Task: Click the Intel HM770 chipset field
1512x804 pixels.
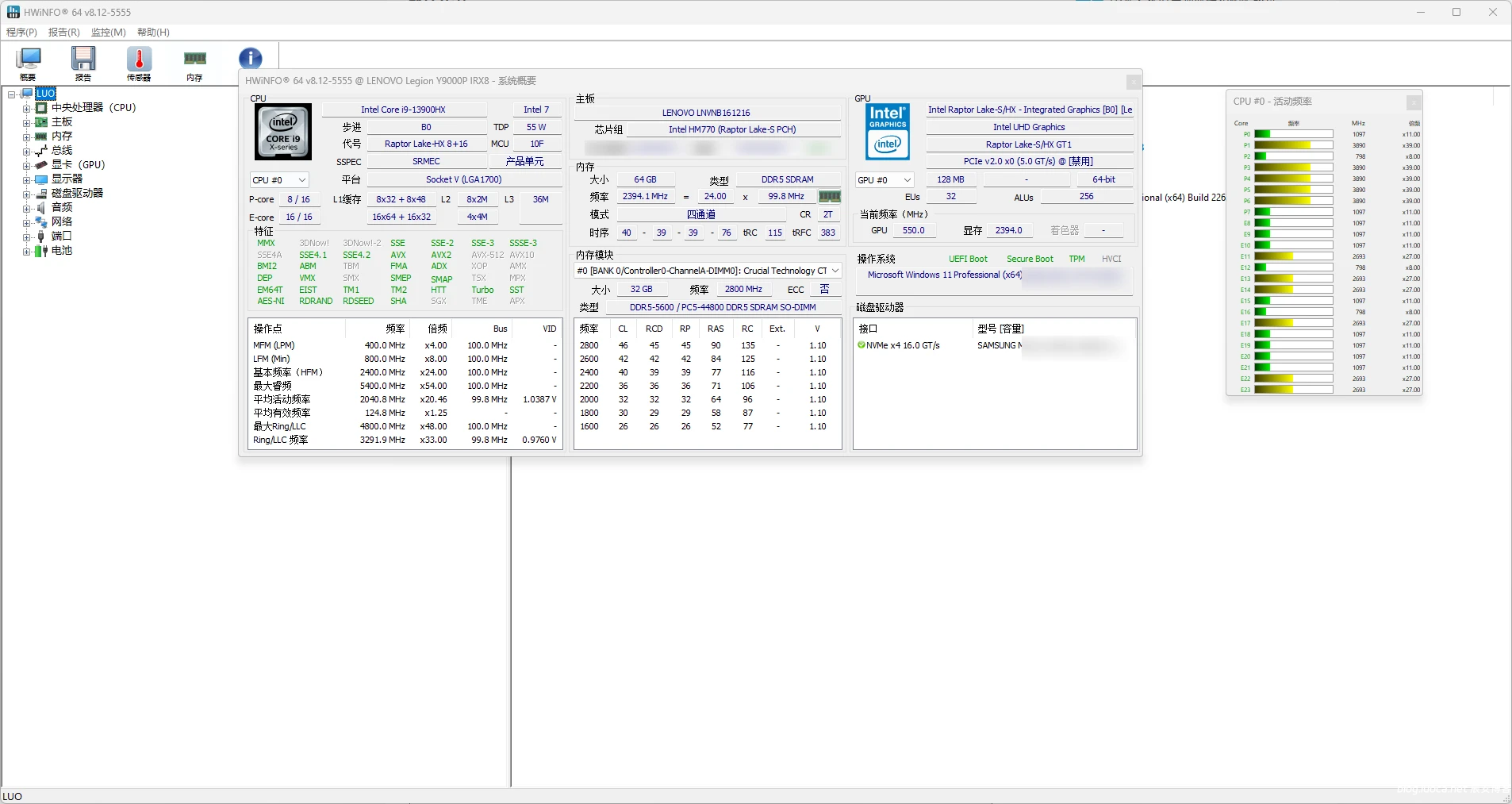Action: (732, 129)
